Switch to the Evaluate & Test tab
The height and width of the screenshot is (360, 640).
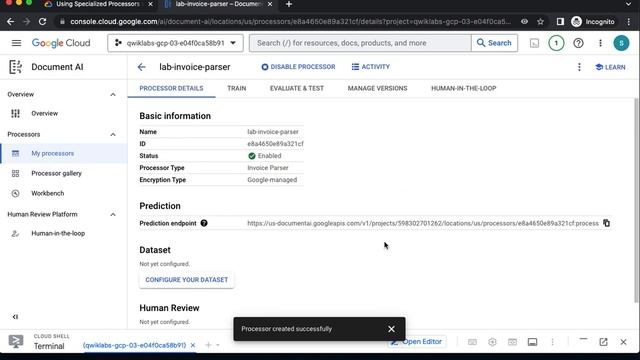click(x=297, y=89)
